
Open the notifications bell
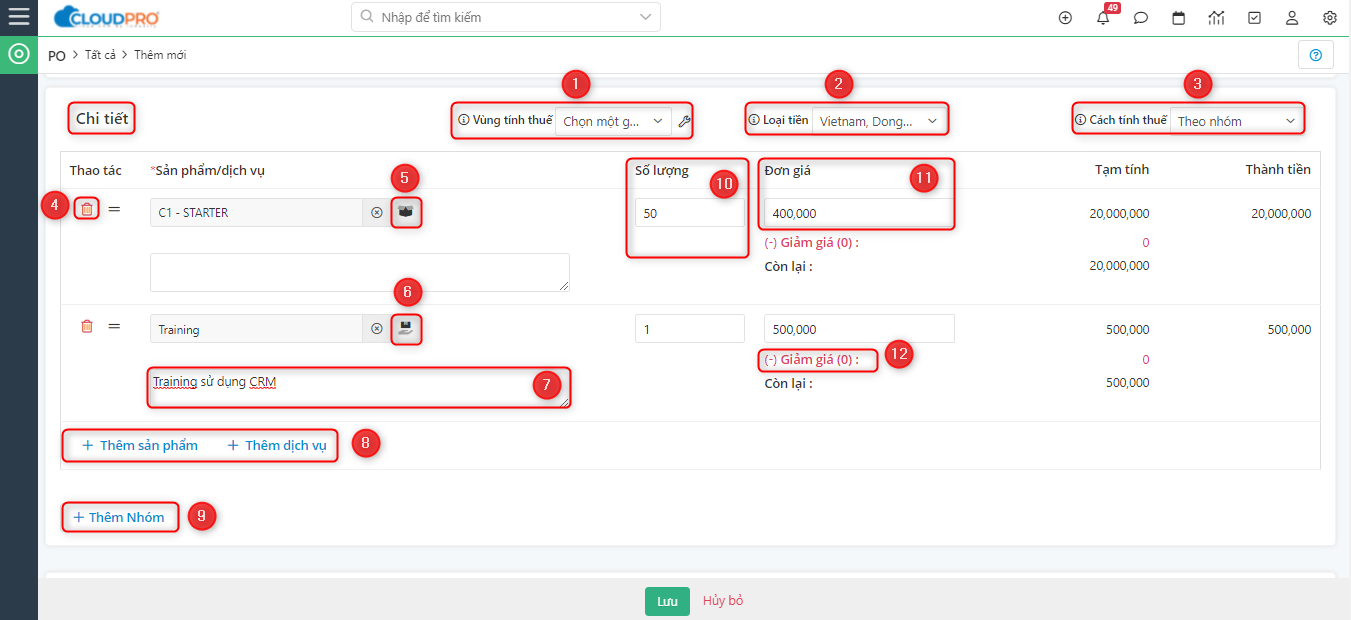click(1102, 18)
